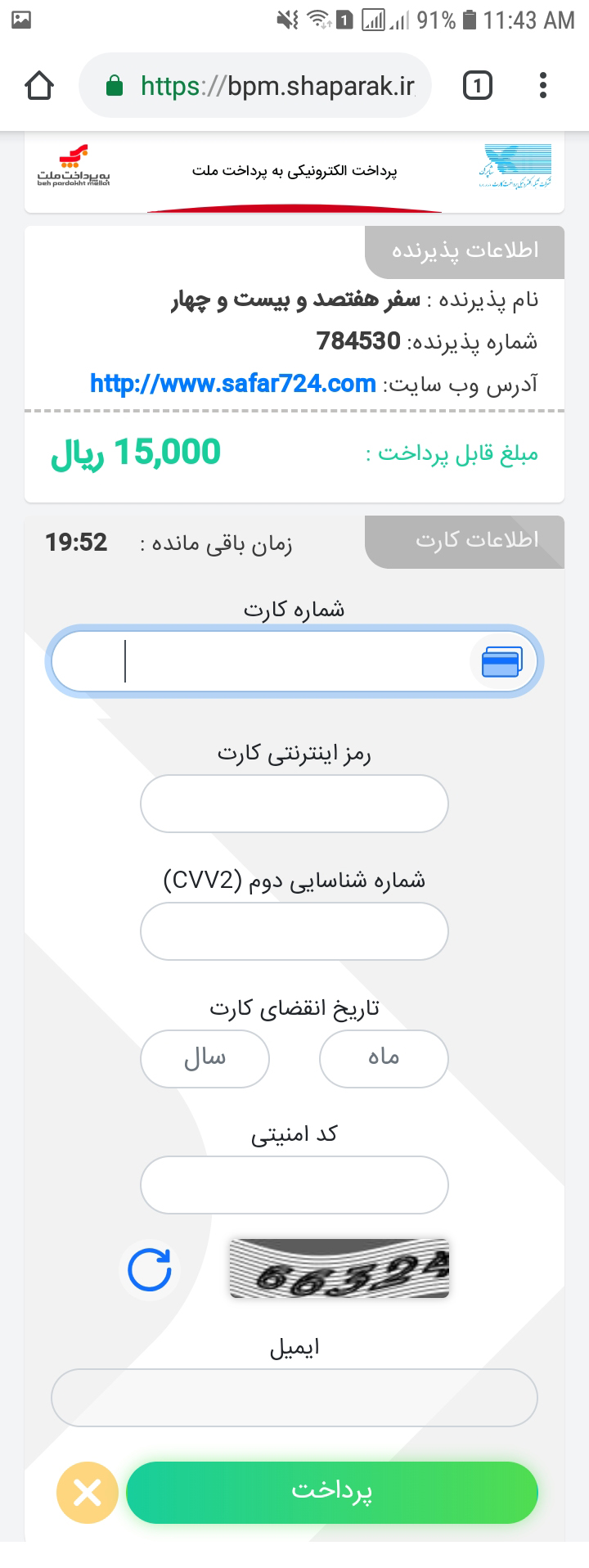This screenshot has width=589, height=1568.
Task: Open the safar724.com website link
Action: (x=233, y=383)
